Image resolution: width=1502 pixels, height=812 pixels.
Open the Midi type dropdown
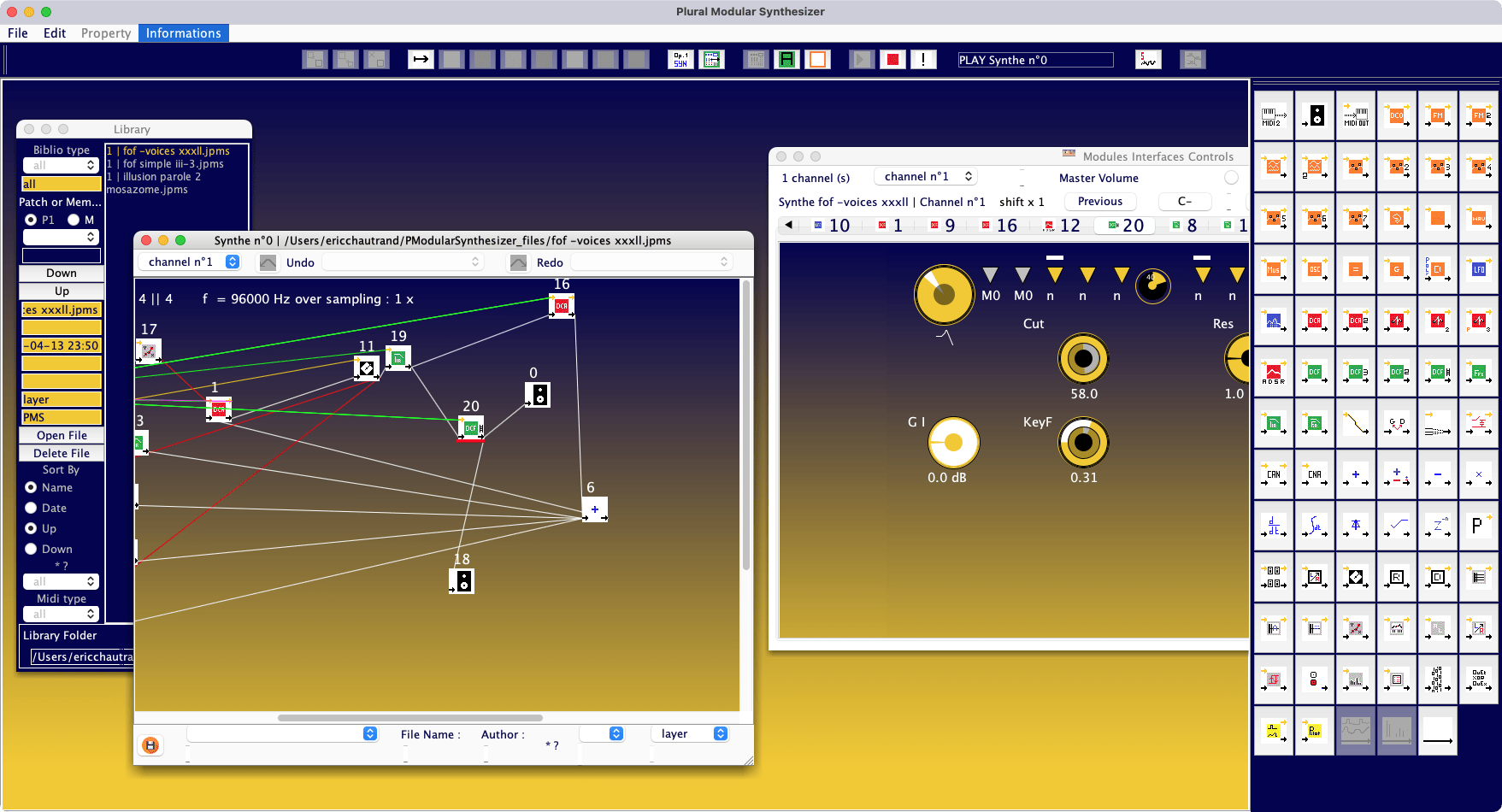point(61,614)
